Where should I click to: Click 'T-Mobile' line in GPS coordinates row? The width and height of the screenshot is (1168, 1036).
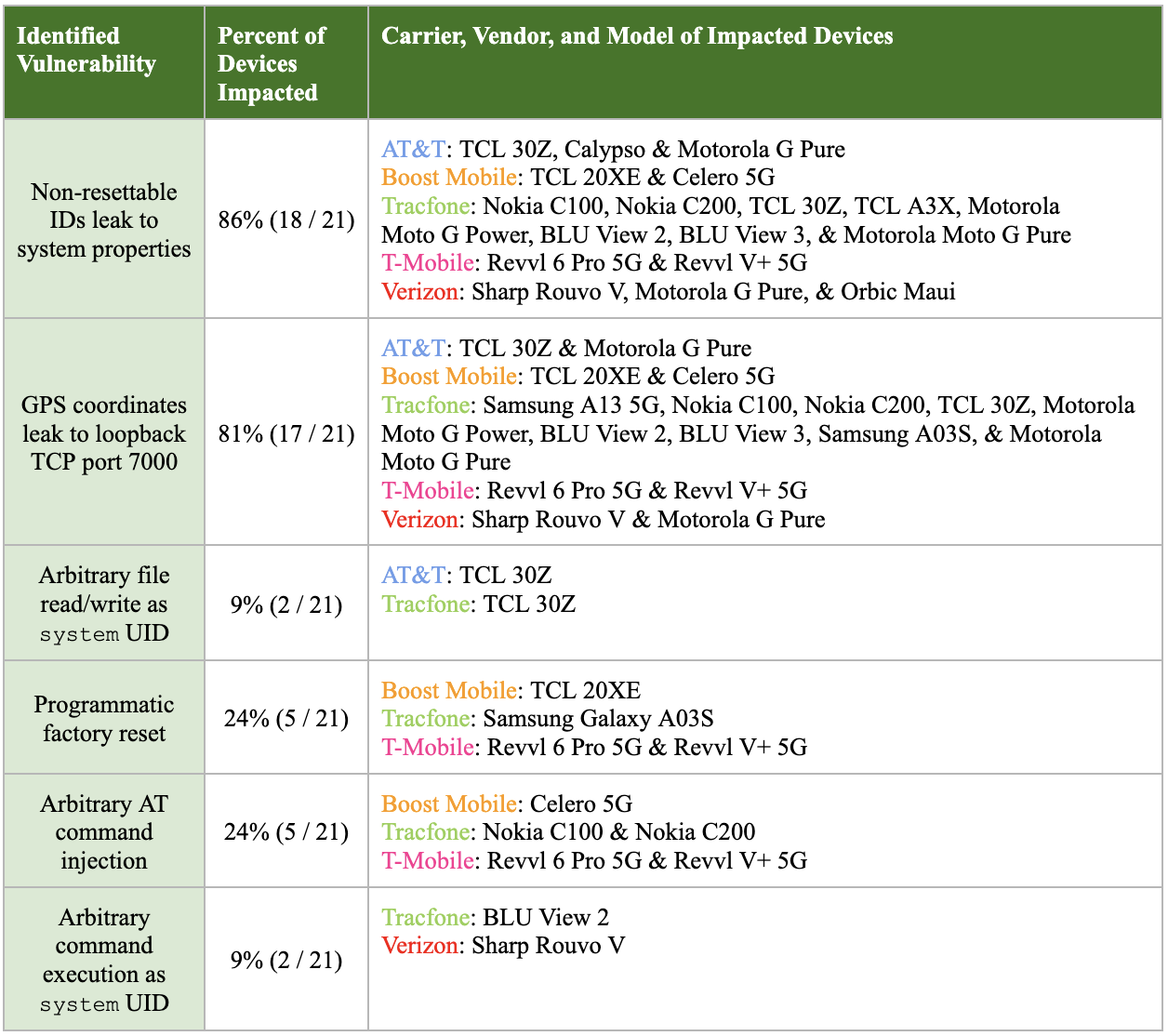click(594, 490)
